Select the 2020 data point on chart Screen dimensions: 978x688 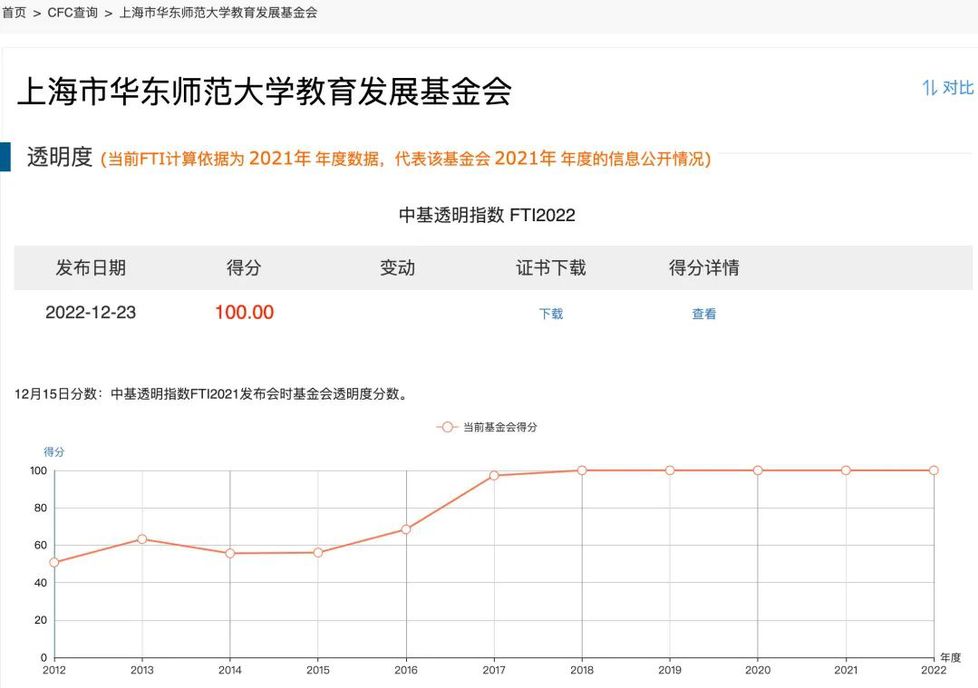(758, 470)
